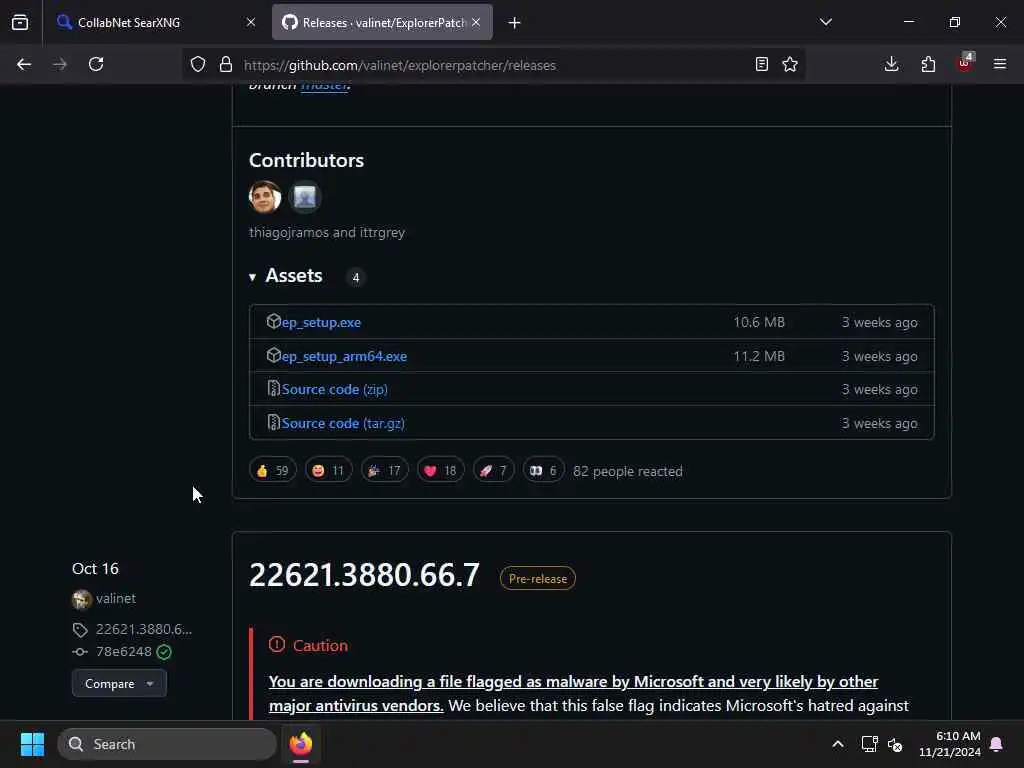Click the commit icon beside 78e6248
Image resolution: width=1024 pixels, height=768 pixels.
[80, 652]
